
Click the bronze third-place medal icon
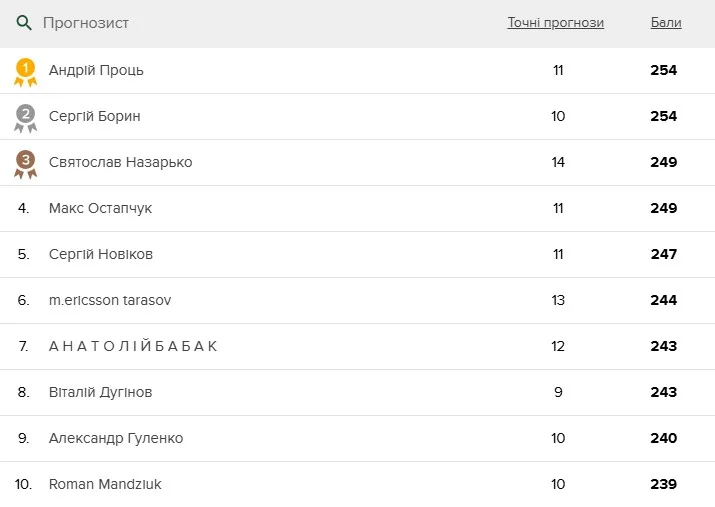tap(25, 163)
